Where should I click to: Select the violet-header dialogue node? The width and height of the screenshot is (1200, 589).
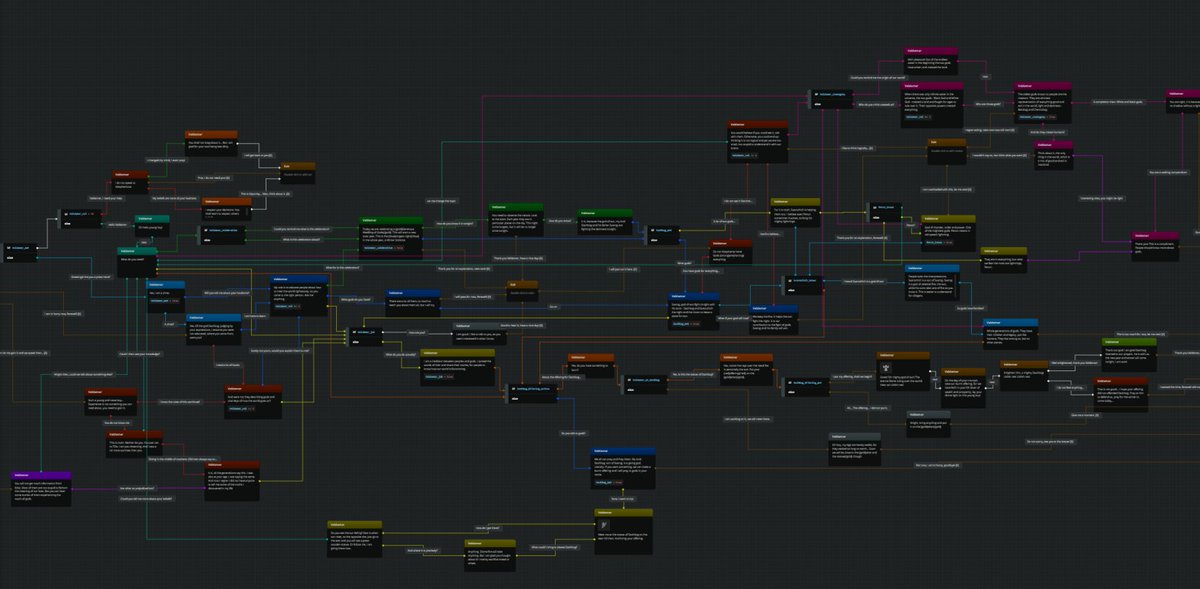41,489
